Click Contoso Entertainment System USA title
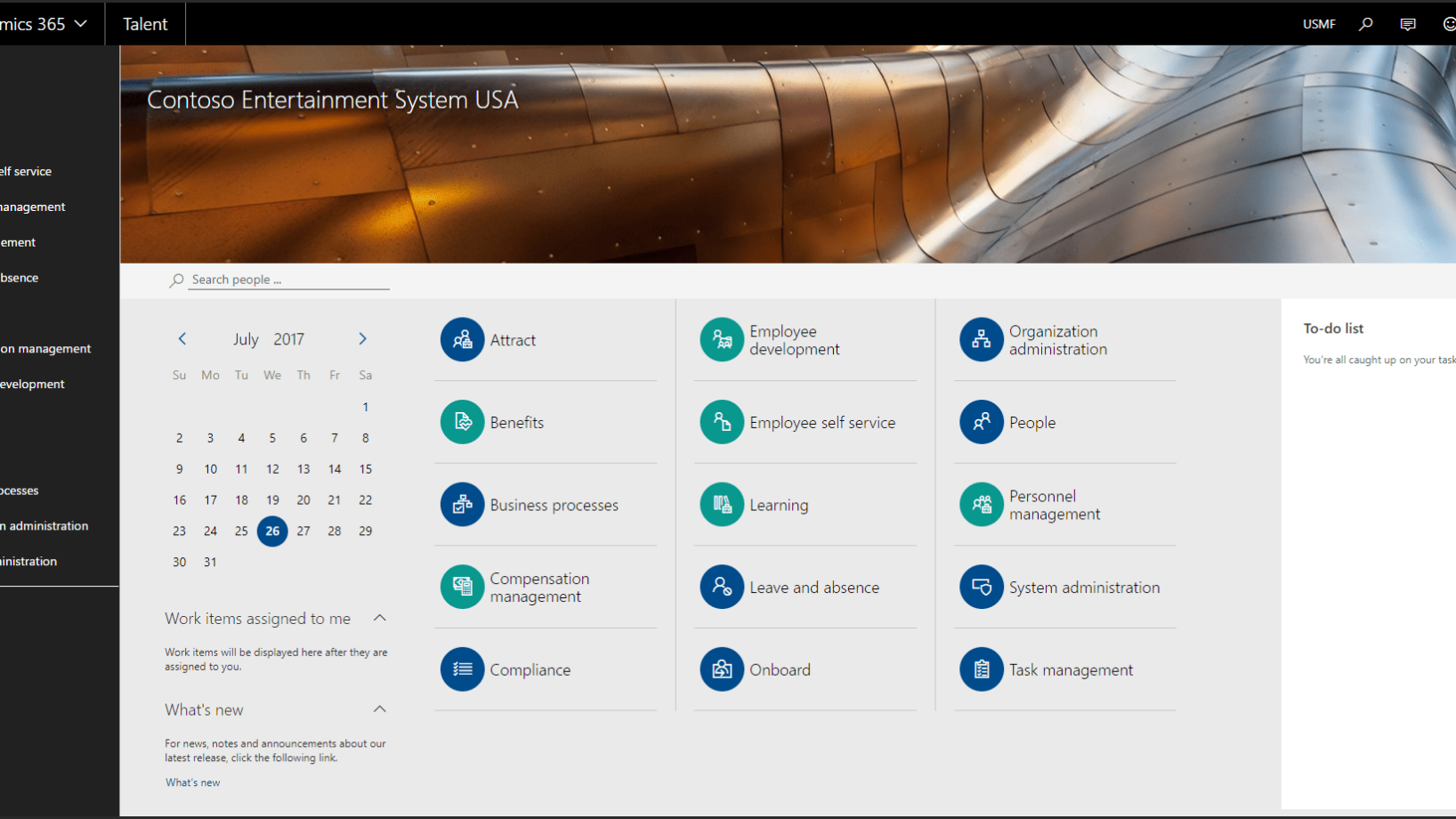The width and height of the screenshot is (1456, 819). [333, 100]
